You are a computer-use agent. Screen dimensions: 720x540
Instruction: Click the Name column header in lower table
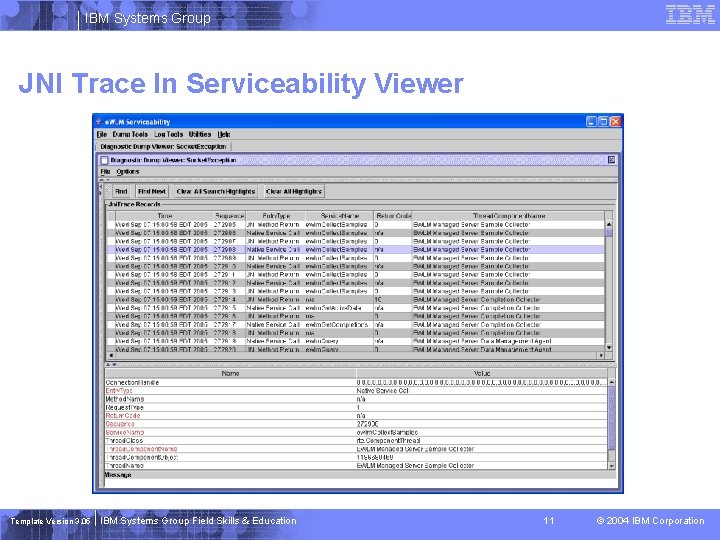pos(231,373)
